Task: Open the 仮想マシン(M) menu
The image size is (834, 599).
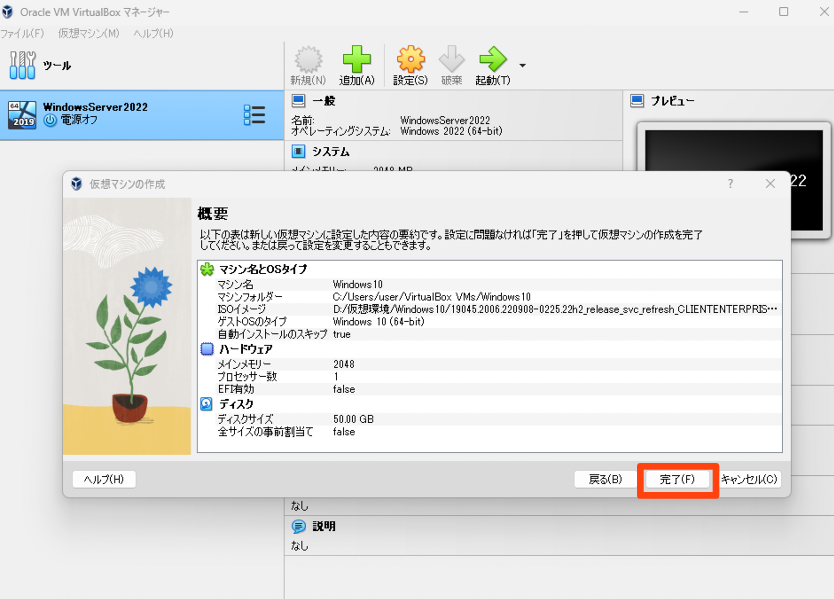Action: pyautogui.click(x=89, y=33)
